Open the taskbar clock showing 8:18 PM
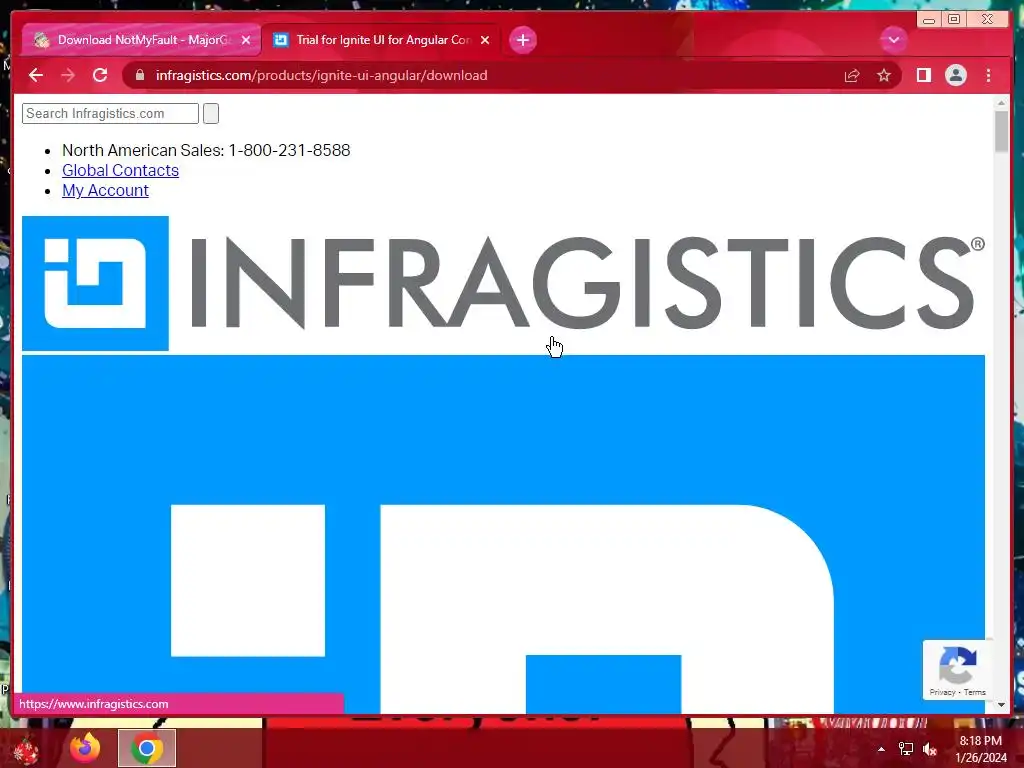 tap(981, 749)
